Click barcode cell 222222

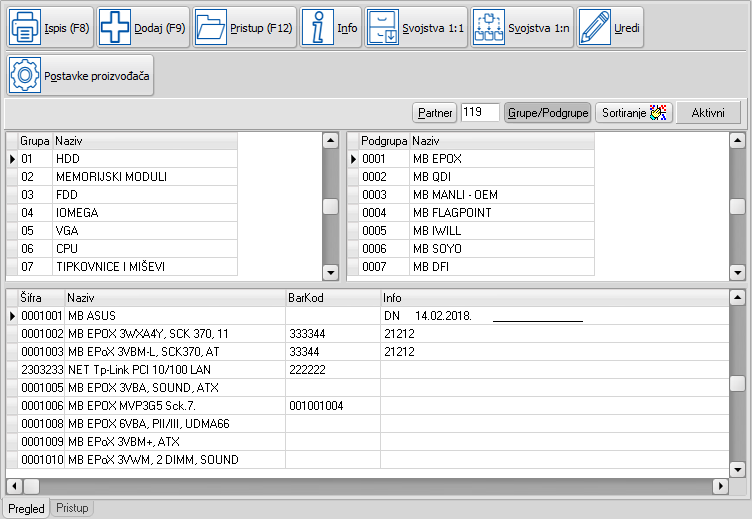tap(333, 370)
